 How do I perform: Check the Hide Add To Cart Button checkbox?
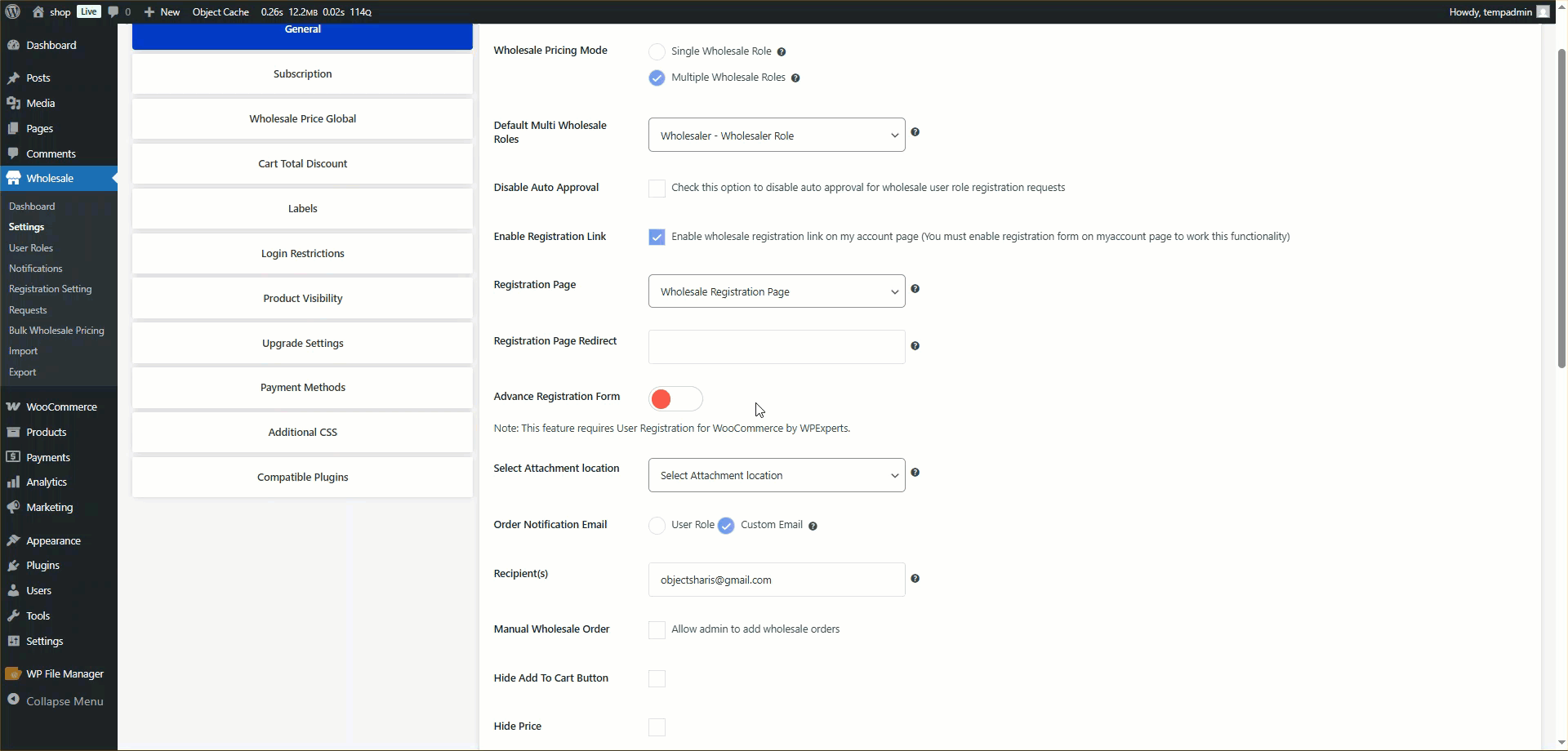[x=657, y=678]
